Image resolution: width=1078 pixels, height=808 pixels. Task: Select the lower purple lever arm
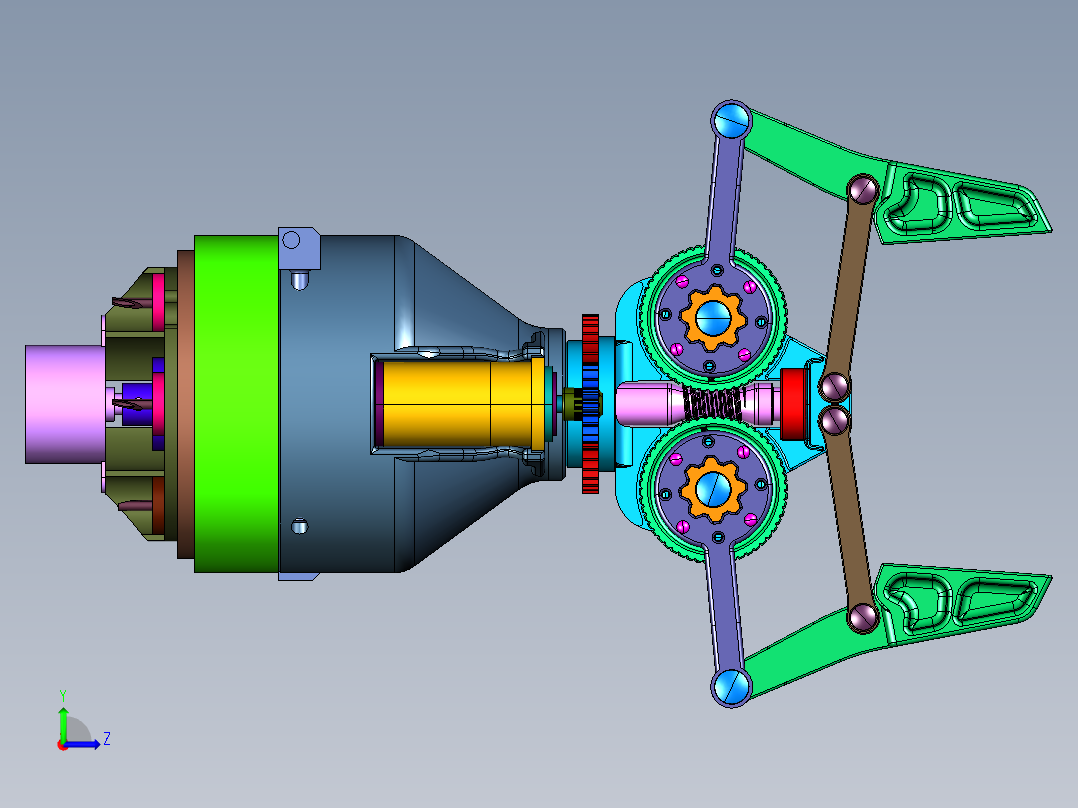click(725, 609)
